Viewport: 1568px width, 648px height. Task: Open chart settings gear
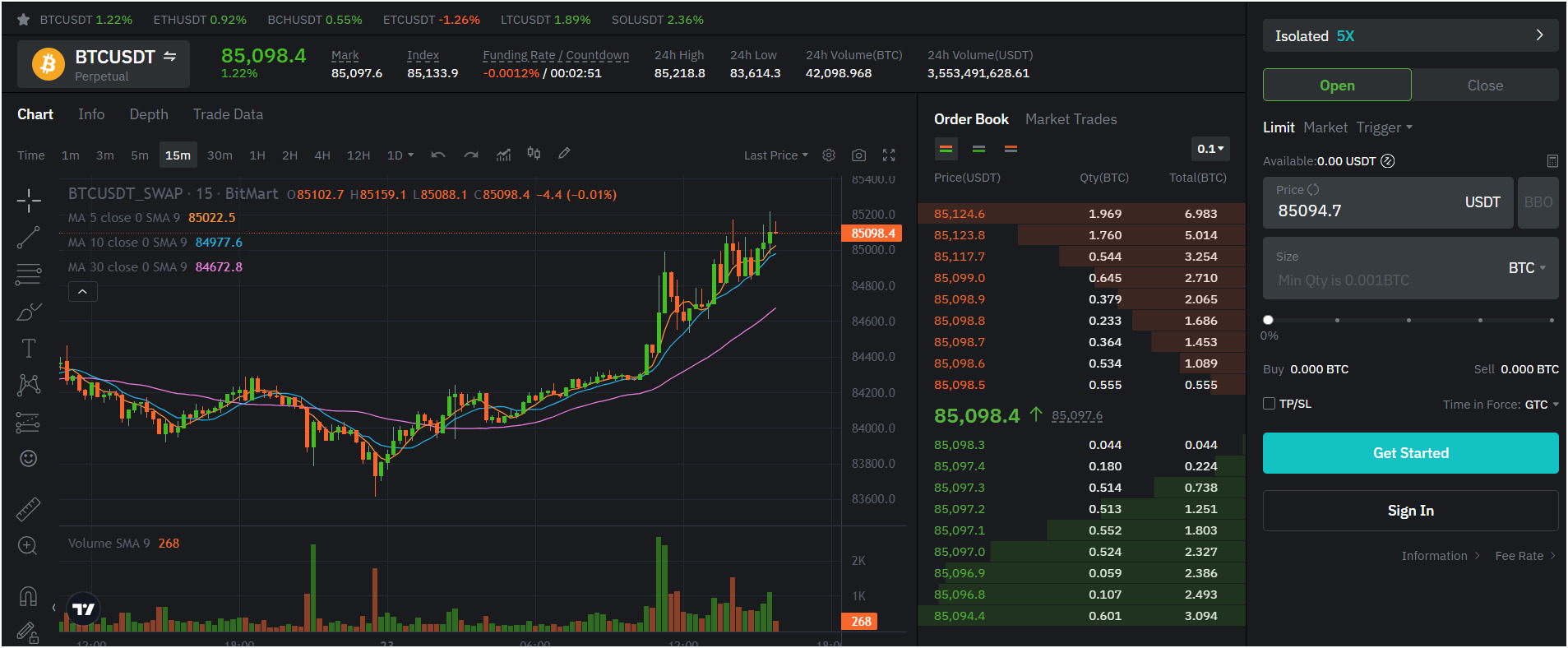click(x=829, y=155)
